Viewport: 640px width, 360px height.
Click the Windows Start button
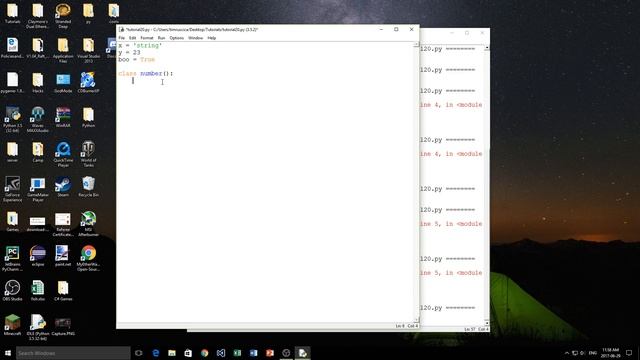[x=8, y=353]
